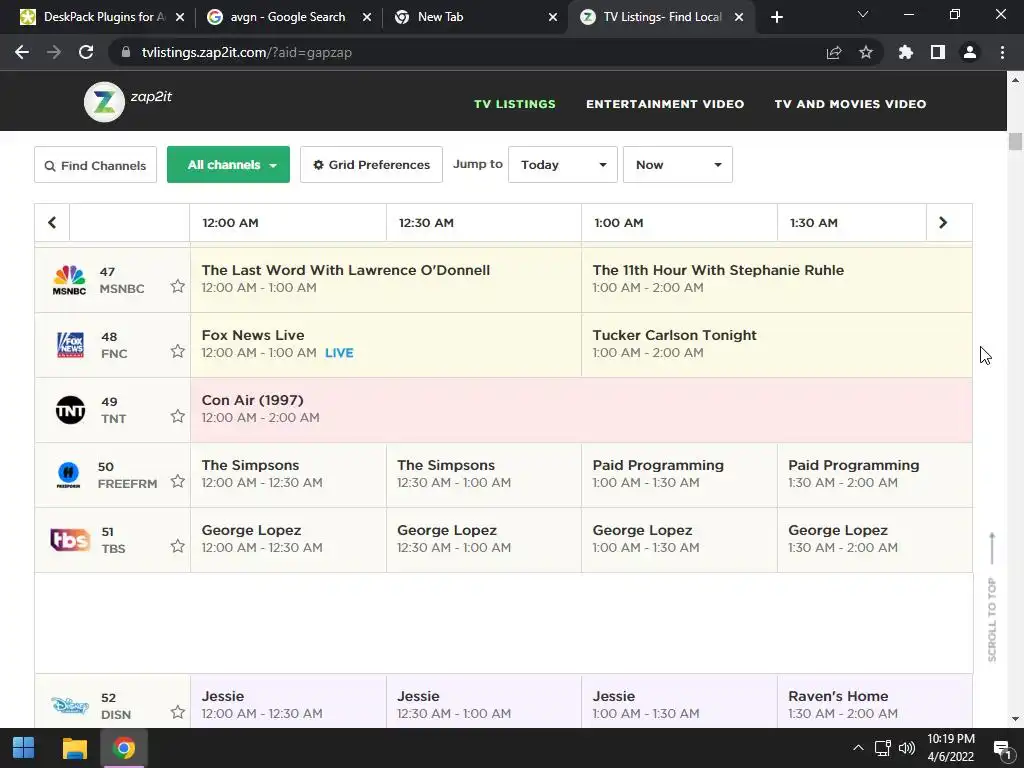Click the zap2it logo icon

[104, 102]
